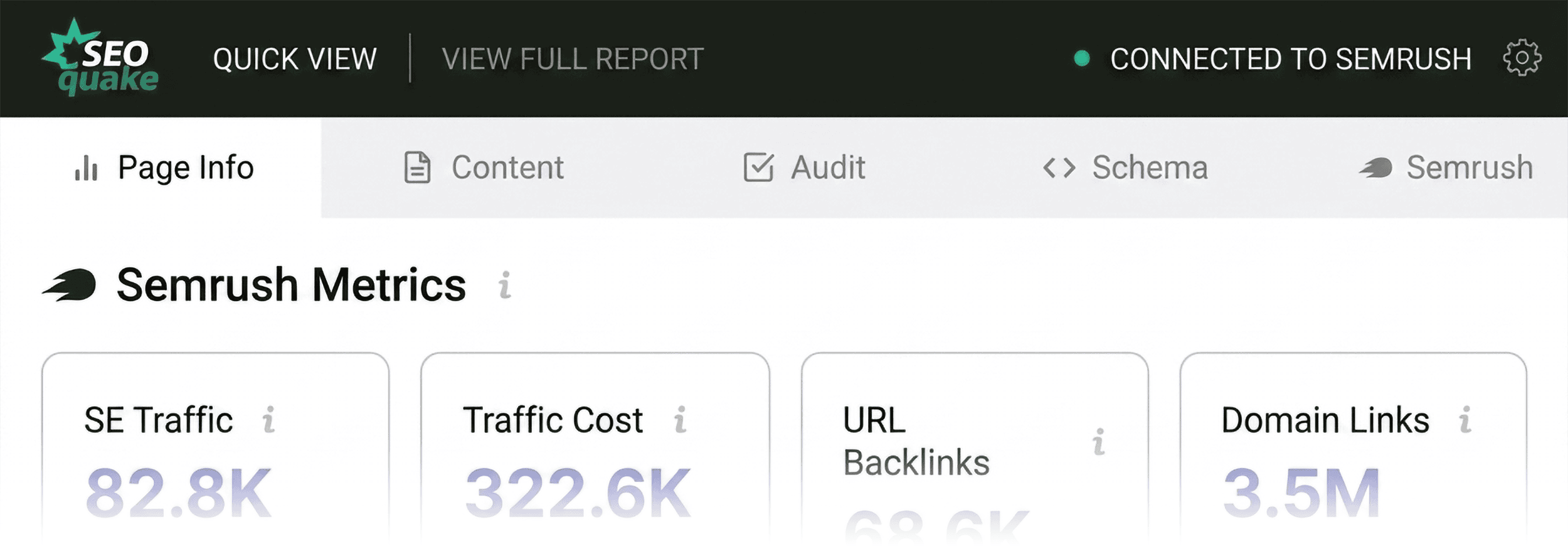
Task: Open the Semrush tab
Action: [1446, 168]
